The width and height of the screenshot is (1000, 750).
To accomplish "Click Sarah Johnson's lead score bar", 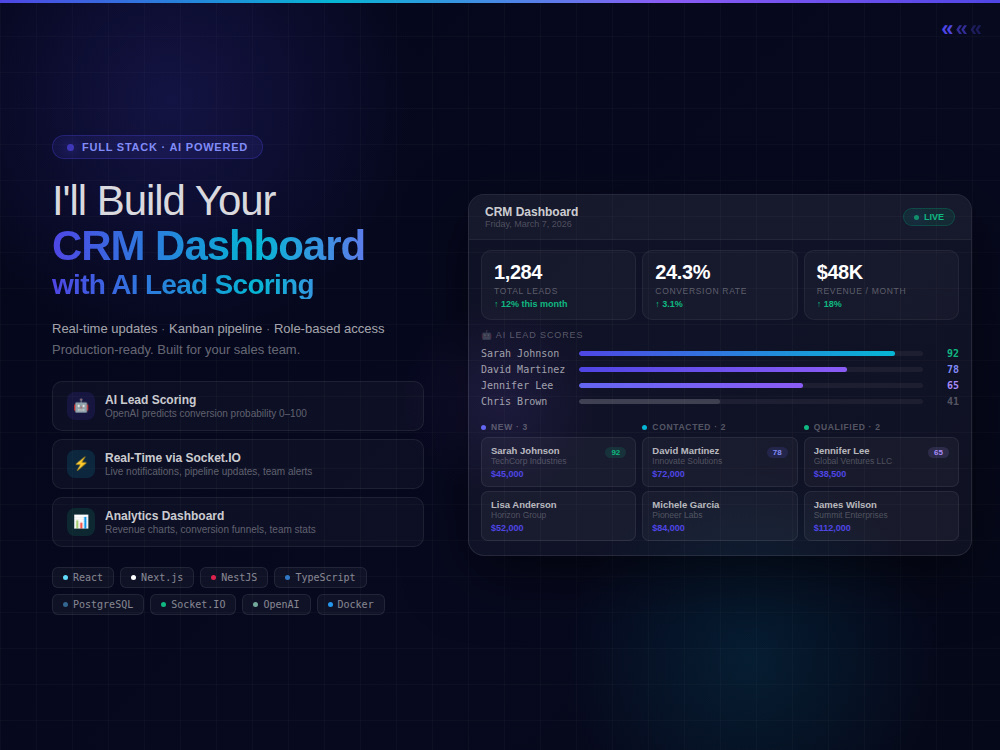I will (x=751, y=353).
